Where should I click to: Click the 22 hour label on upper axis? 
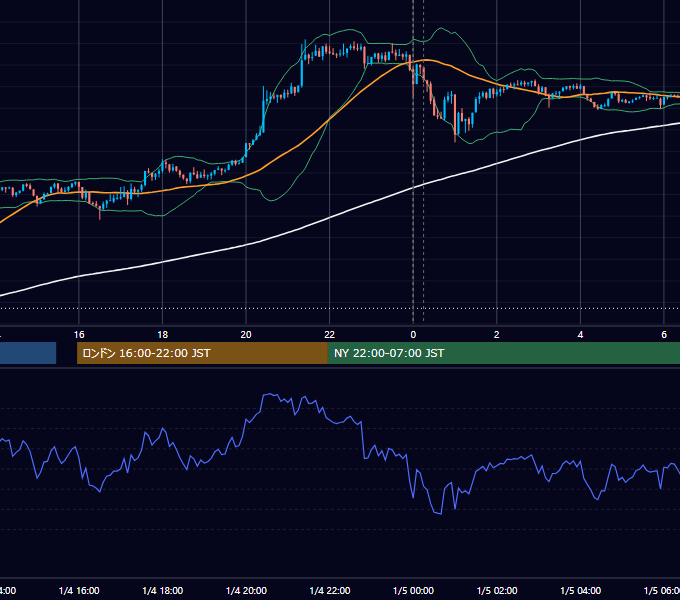pos(330,335)
